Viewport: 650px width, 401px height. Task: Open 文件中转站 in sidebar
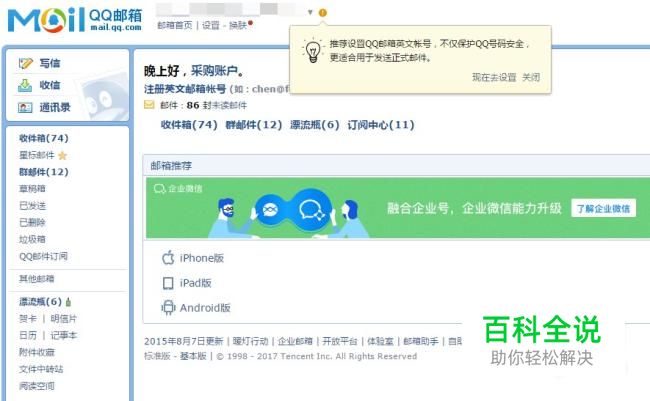[x=41, y=369]
